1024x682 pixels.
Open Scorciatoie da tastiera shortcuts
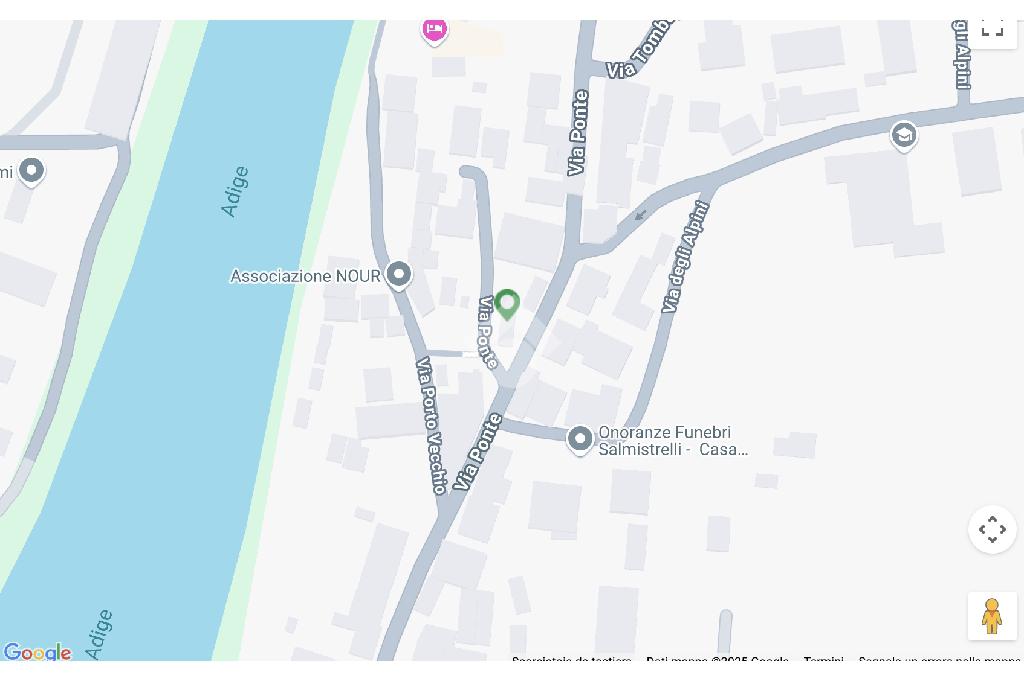click(x=571, y=660)
